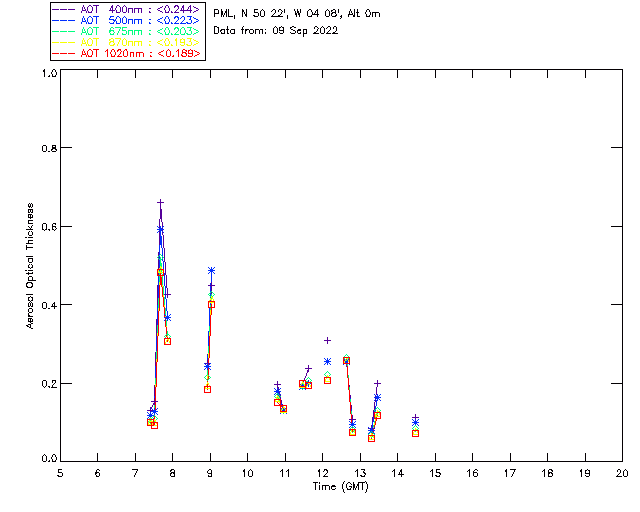Click the AOT 500nm legend entry
Image resolution: width=640 pixels, height=512 pixels.
126,20
